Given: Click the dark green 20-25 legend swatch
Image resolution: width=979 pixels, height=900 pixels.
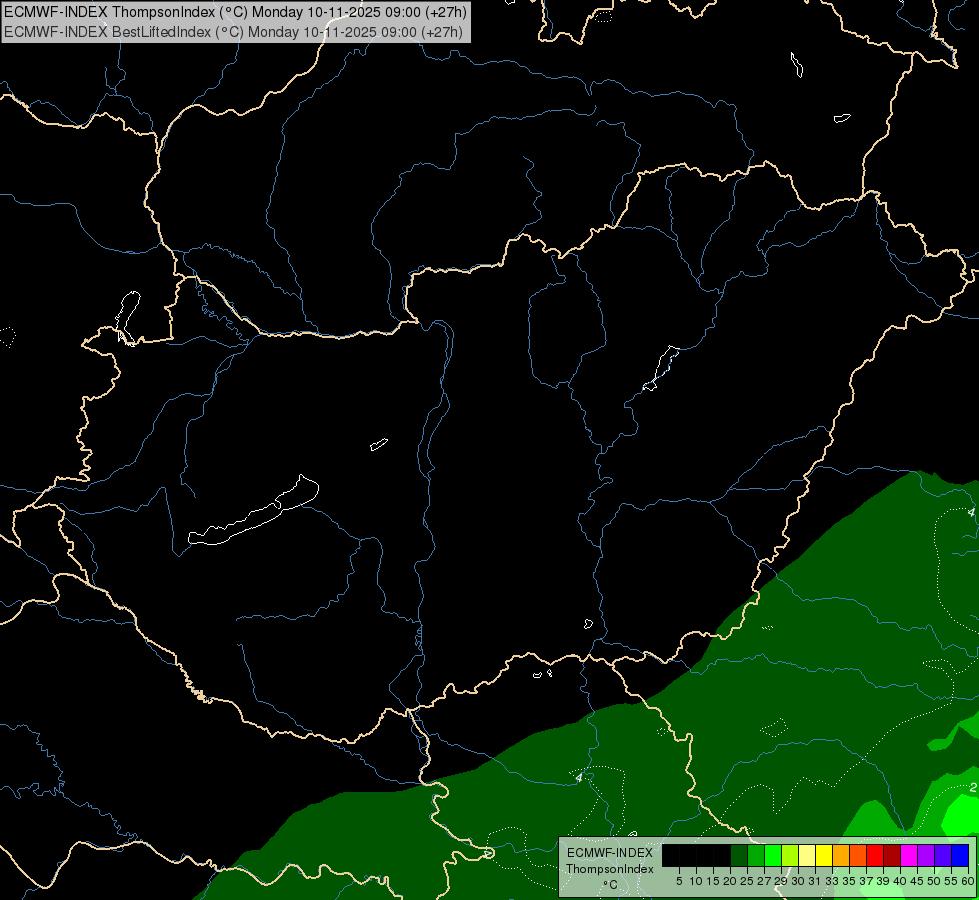Looking at the screenshot, I should click(739, 856).
